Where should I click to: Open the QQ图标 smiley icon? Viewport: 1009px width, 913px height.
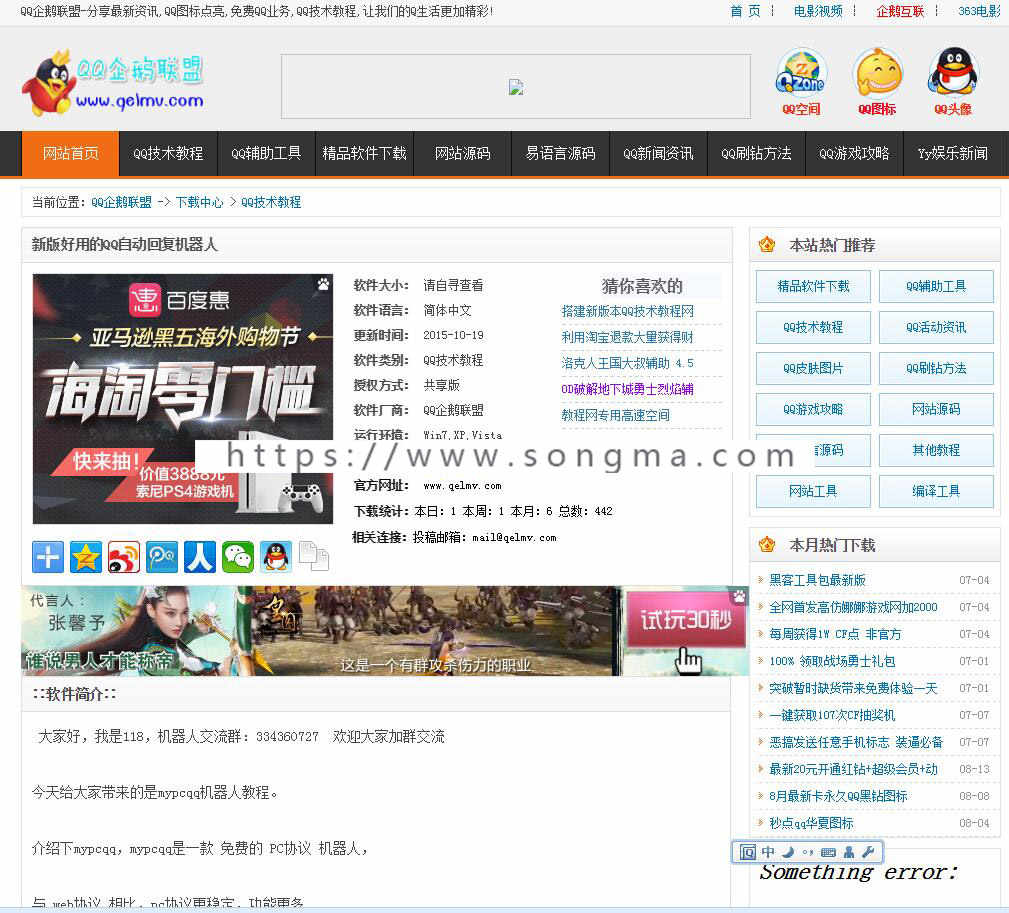[877, 81]
